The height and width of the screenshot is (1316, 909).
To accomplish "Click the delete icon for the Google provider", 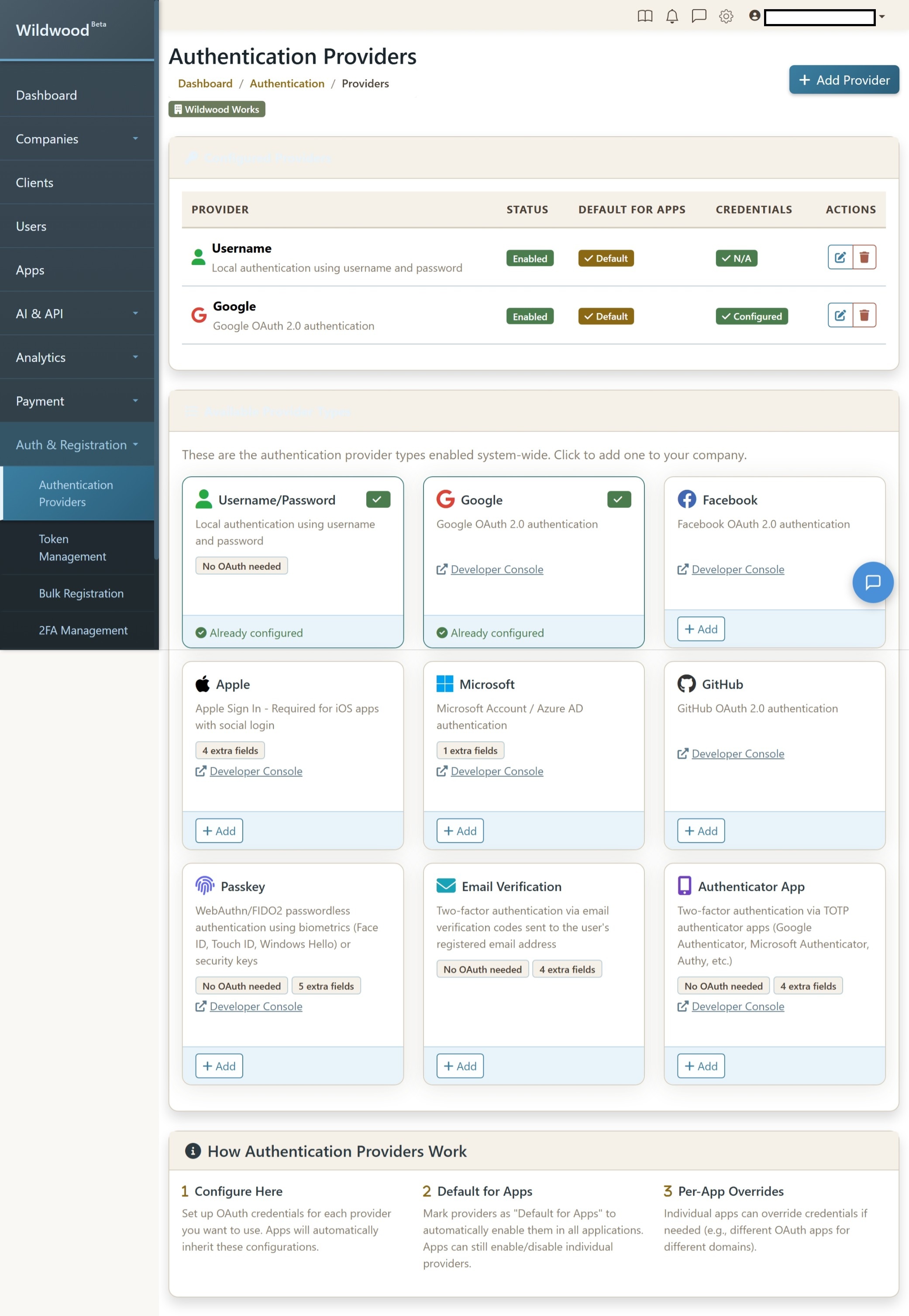I will (x=864, y=315).
